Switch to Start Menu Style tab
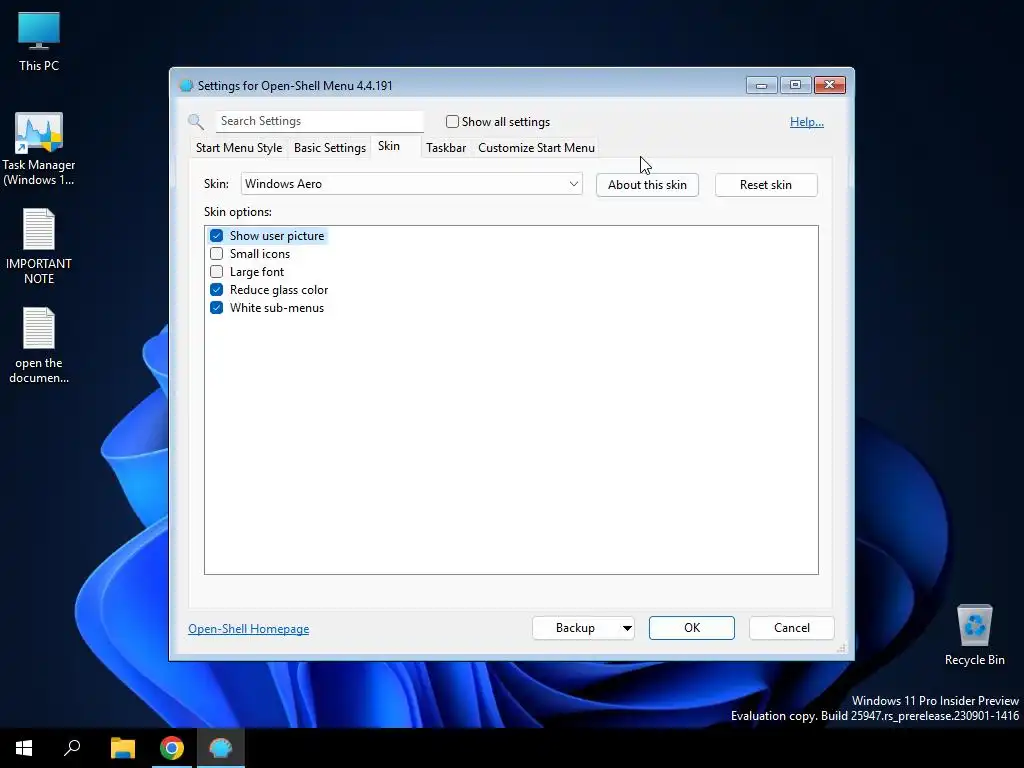Viewport: 1024px width, 768px height. (x=239, y=148)
